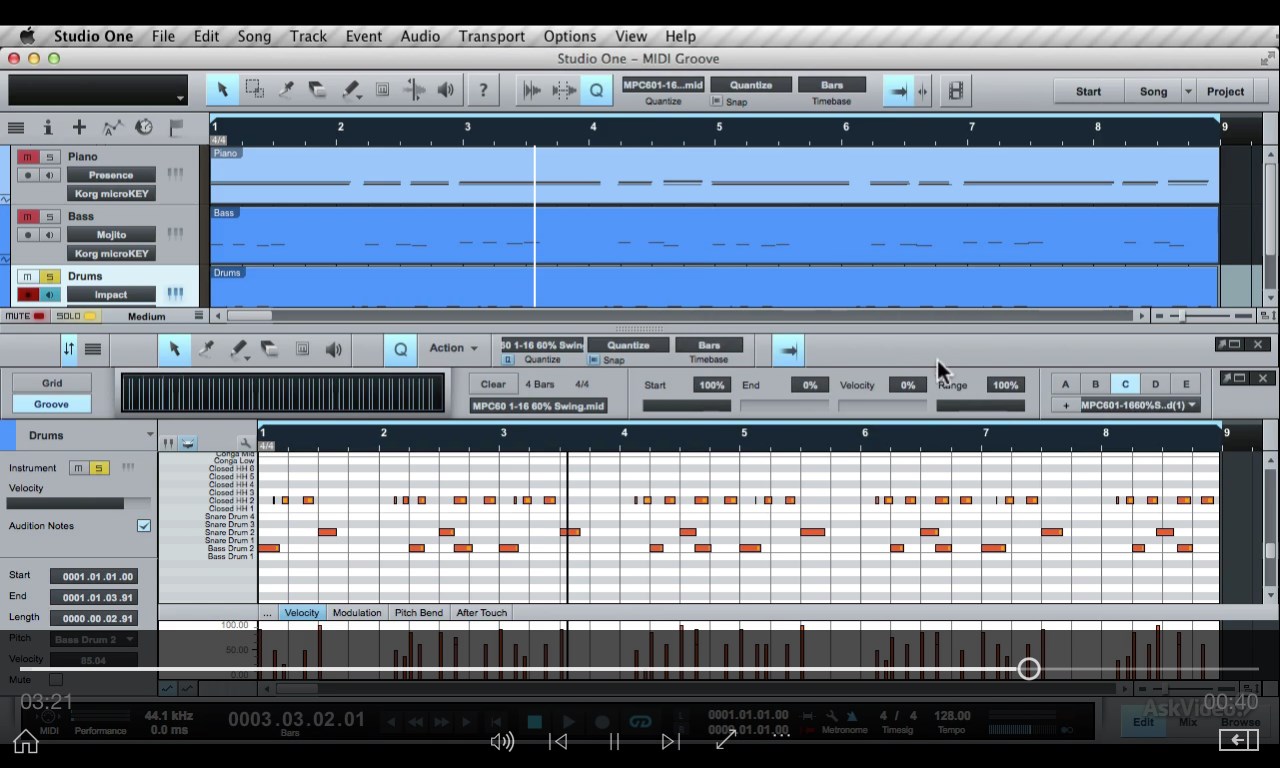Switch to the After Touch lane tab
The width and height of the screenshot is (1280, 768).
click(x=481, y=613)
